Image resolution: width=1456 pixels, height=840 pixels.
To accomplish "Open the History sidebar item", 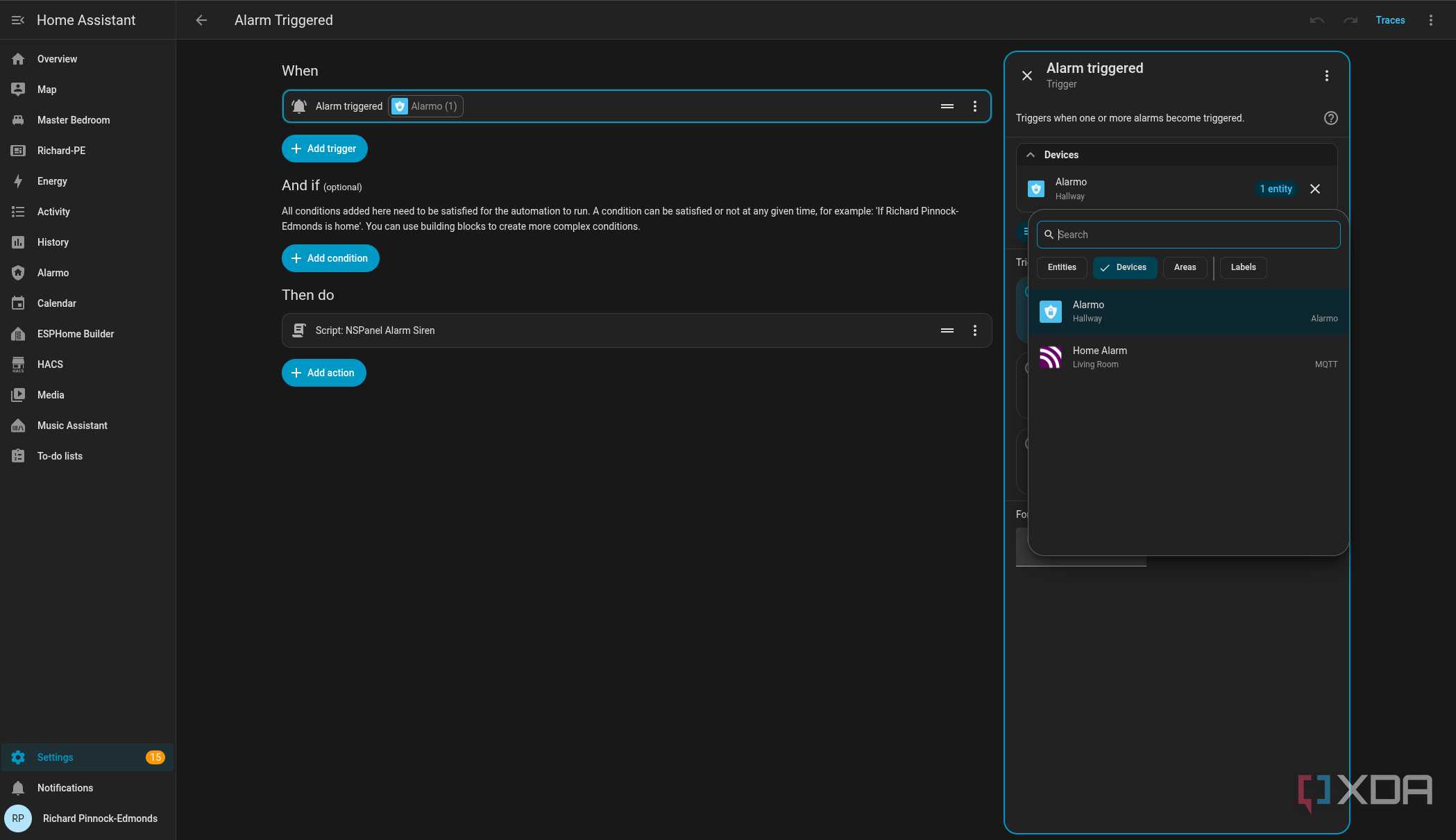I will pyautogui.click(x=87, y=242).
